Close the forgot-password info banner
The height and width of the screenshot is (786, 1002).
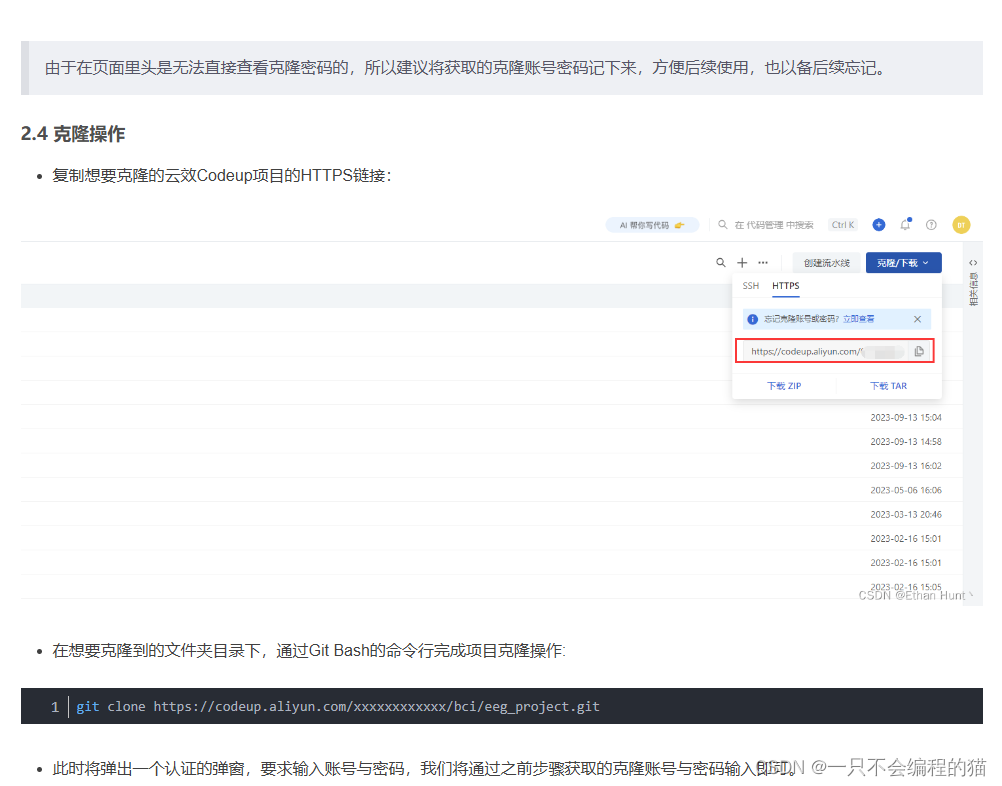click(917, 319)
